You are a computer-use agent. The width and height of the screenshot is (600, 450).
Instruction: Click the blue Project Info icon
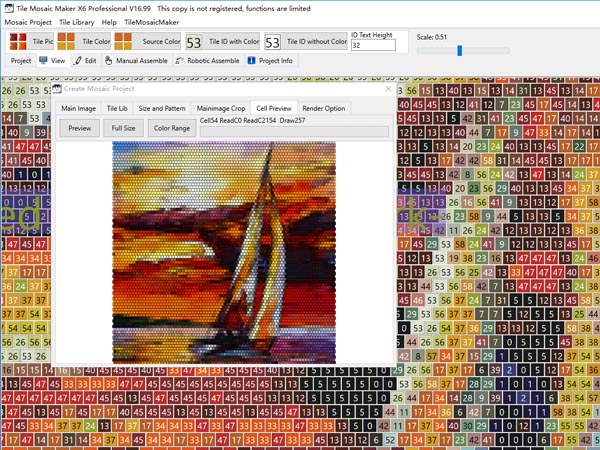coord(251,60)
